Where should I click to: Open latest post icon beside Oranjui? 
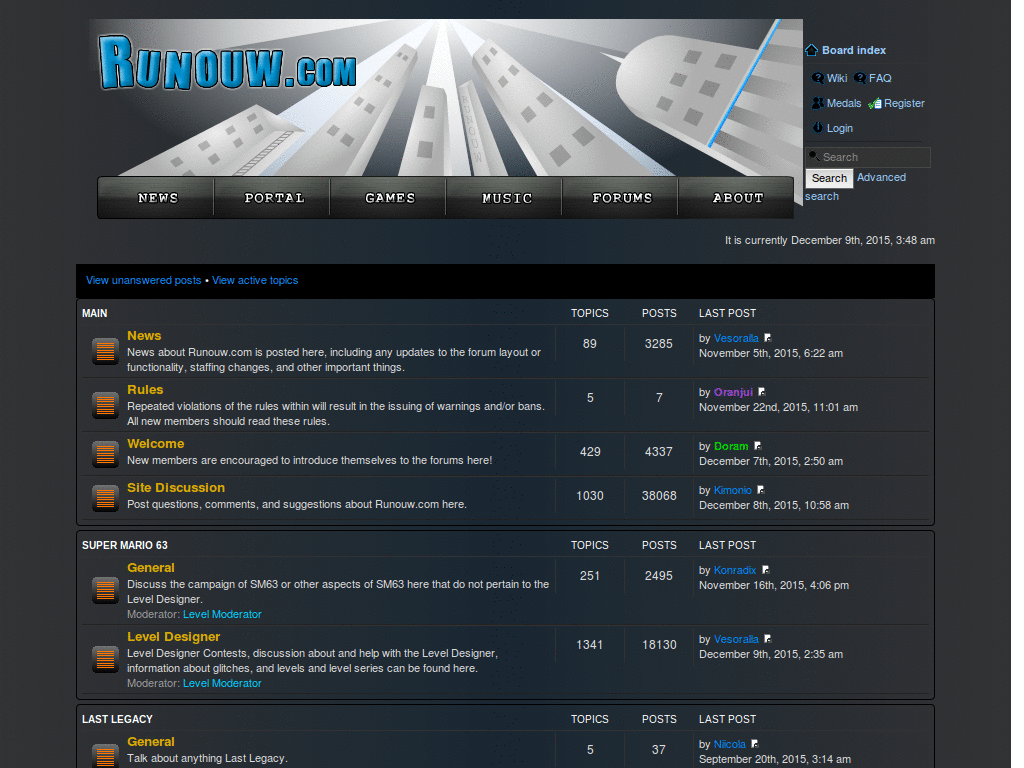click(x=762, y=393)
